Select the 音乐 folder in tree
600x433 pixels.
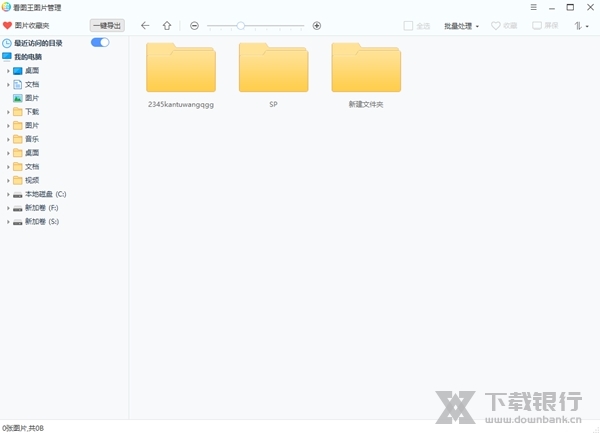click(26, 139)
